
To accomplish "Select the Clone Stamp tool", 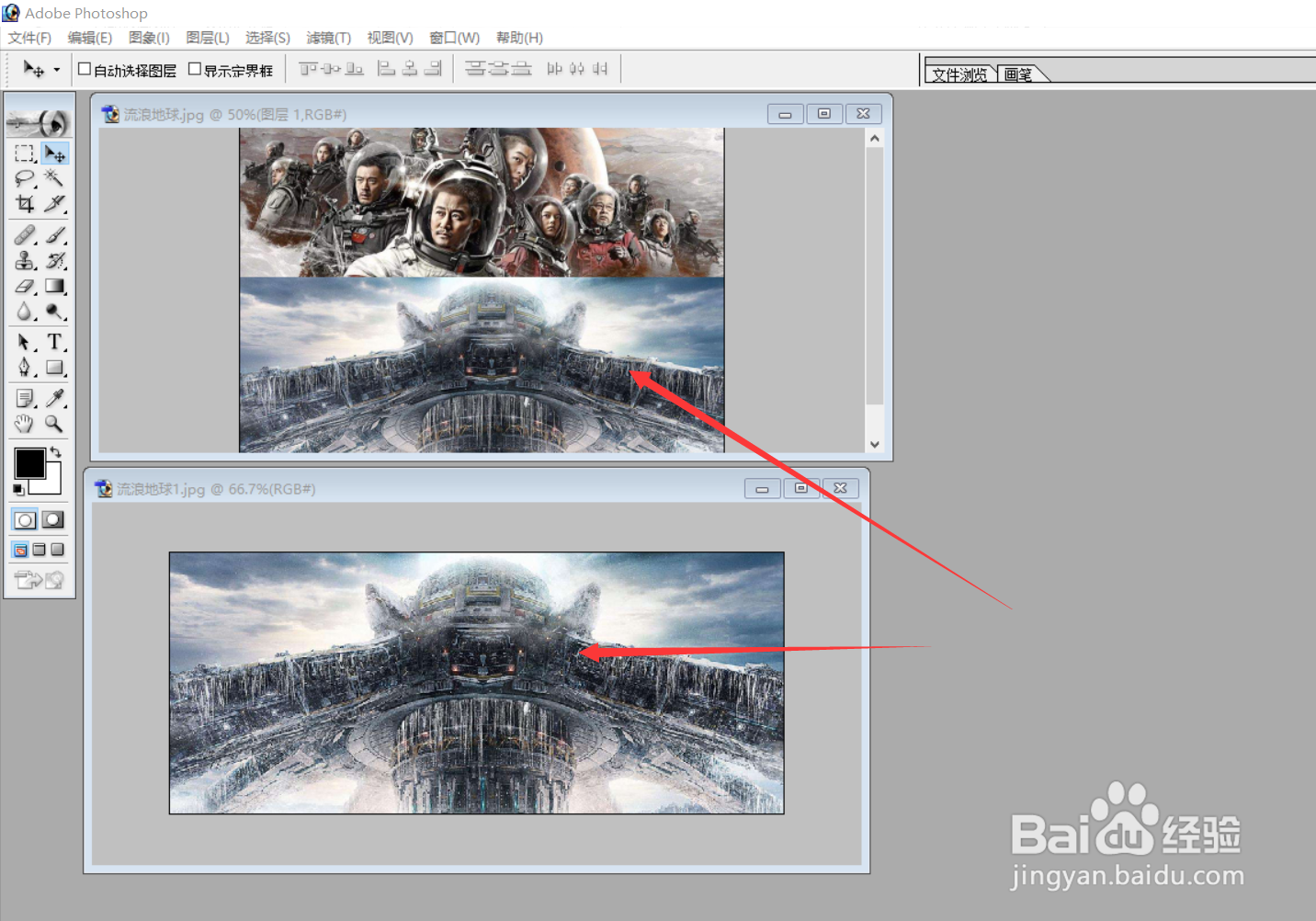I will click(x=25, y=261).
